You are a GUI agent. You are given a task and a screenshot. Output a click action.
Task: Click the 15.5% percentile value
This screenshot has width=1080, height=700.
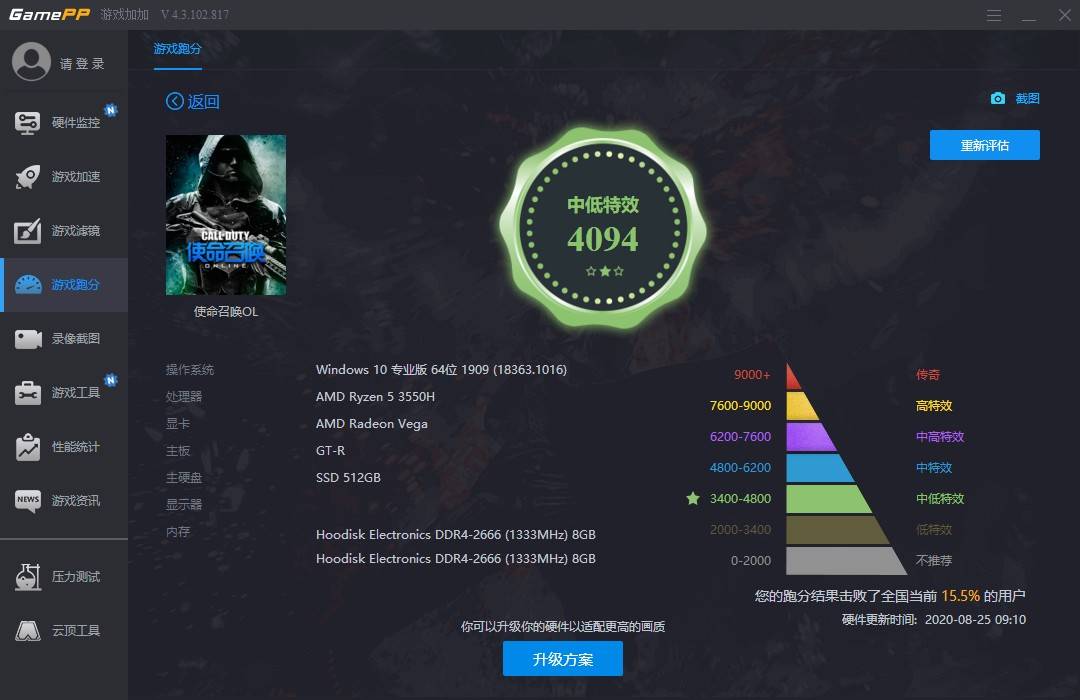pyautogui.click(x=961, y=596)
